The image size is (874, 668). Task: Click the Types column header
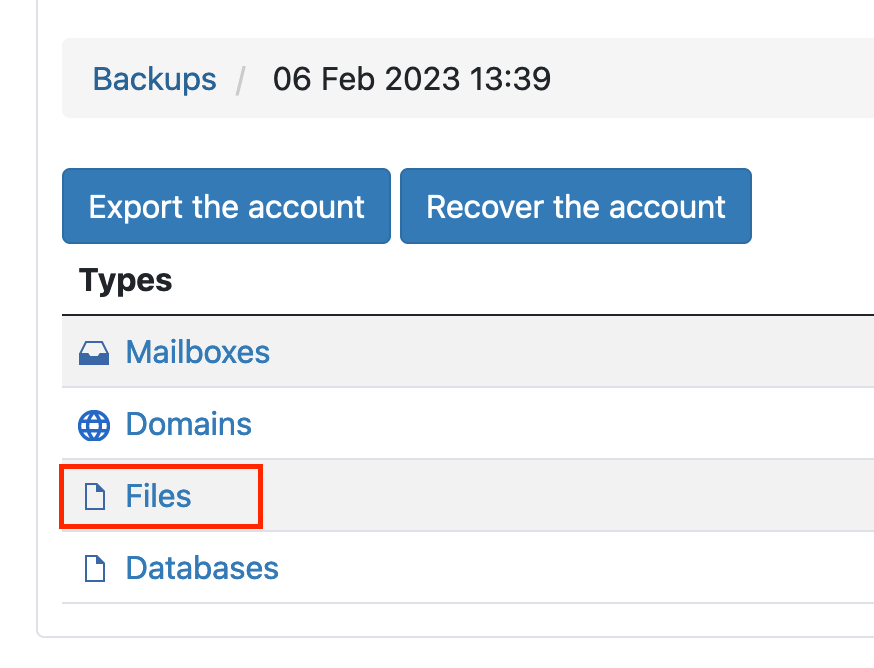124,281
